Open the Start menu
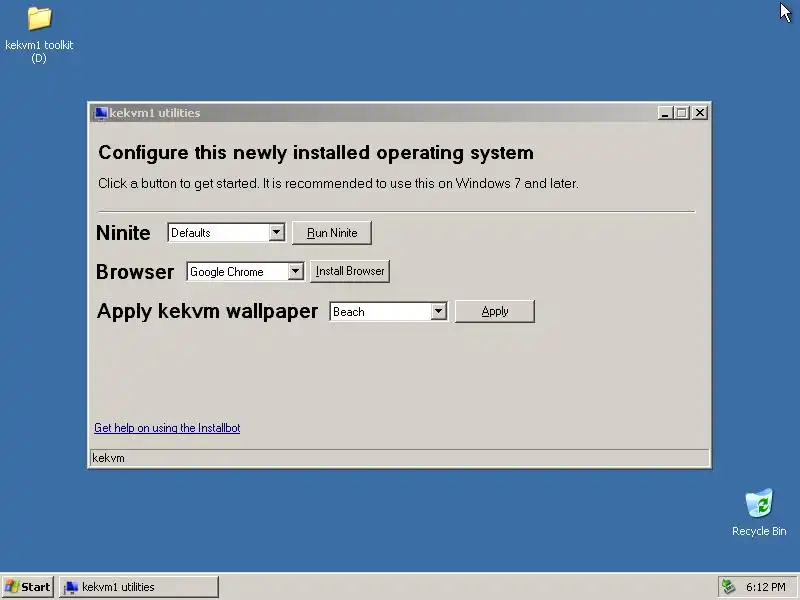The width and height of the screenshot is (800, 600). coord(28,587)
